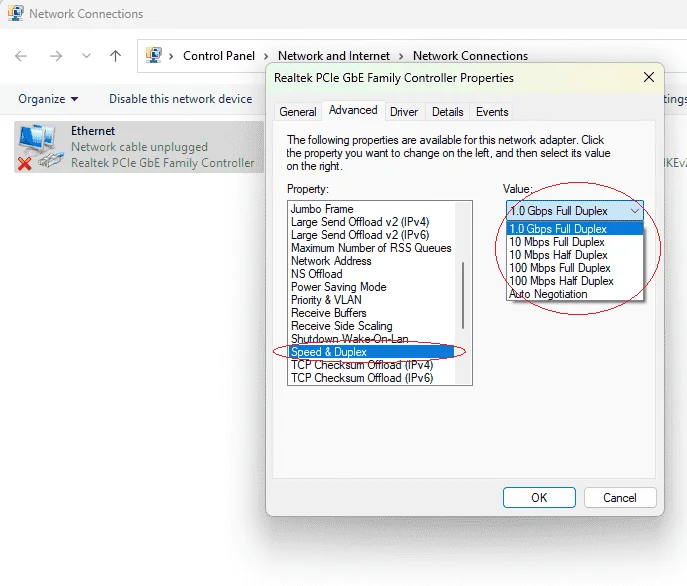Open the Organize menu

coord(48,99)
